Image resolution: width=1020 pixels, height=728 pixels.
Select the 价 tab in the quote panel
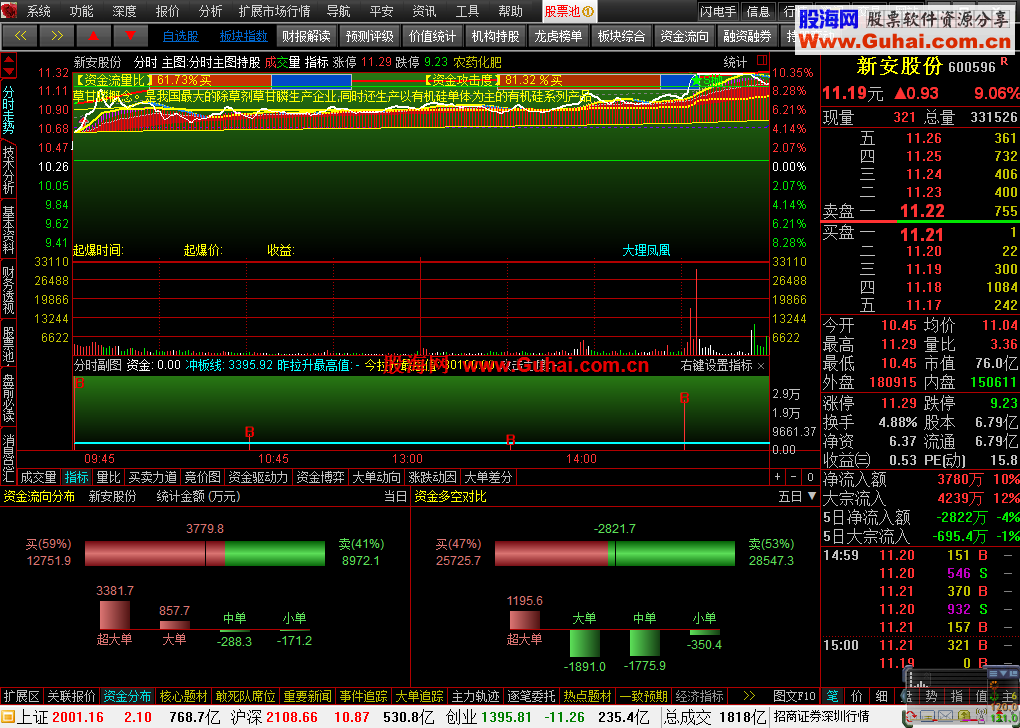tap(857, 696)
